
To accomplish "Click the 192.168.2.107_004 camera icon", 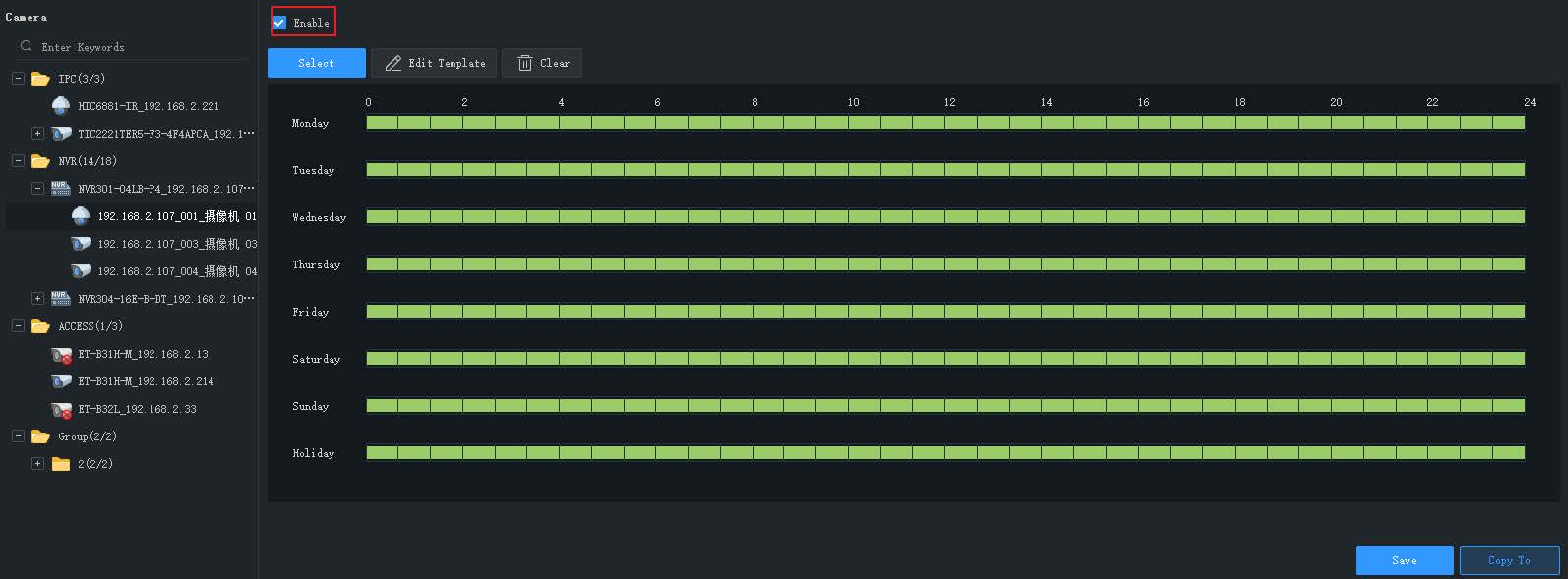I will click(81, 270).
